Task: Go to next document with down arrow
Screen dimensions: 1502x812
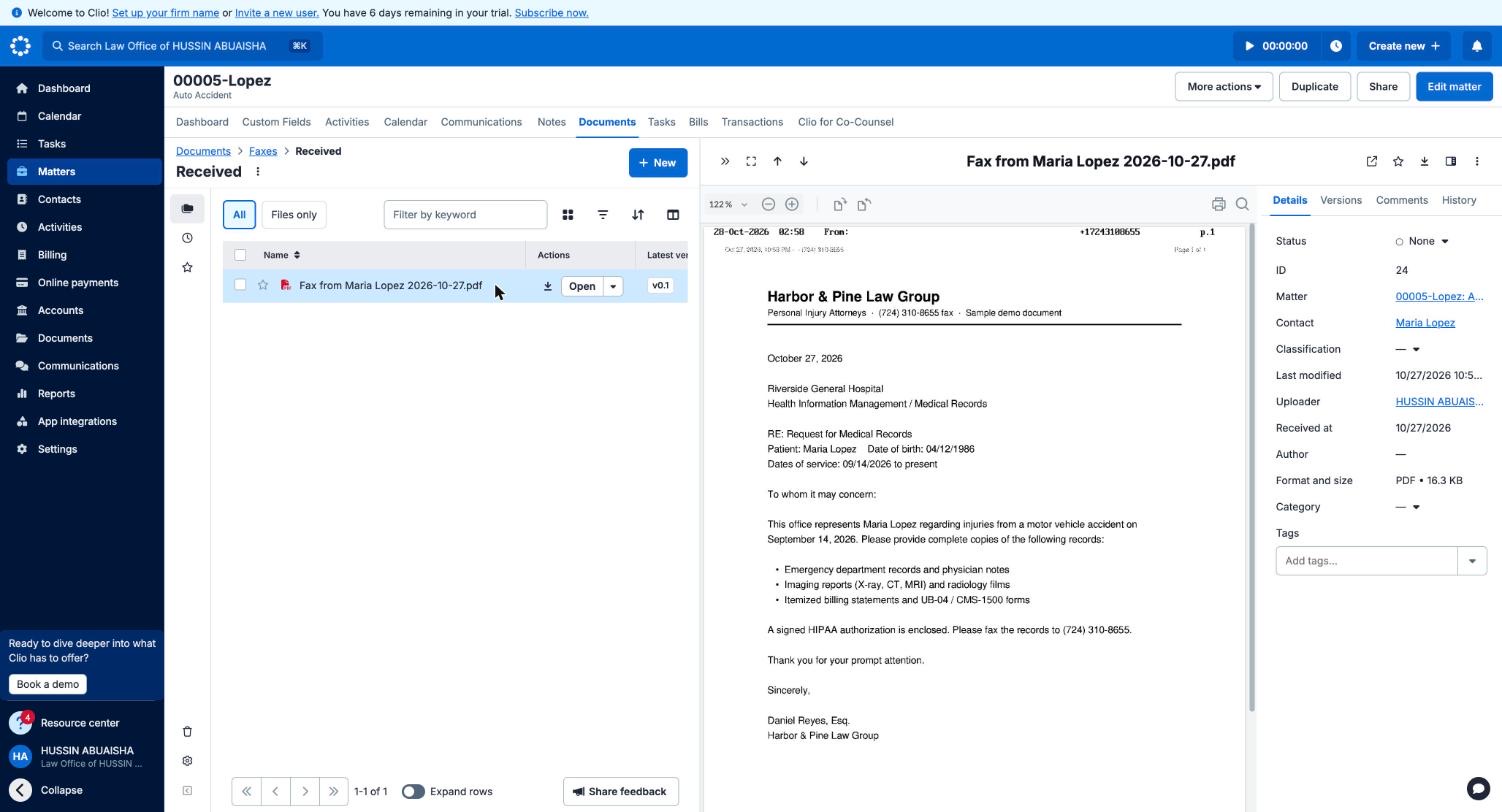Action: (803, 162)
